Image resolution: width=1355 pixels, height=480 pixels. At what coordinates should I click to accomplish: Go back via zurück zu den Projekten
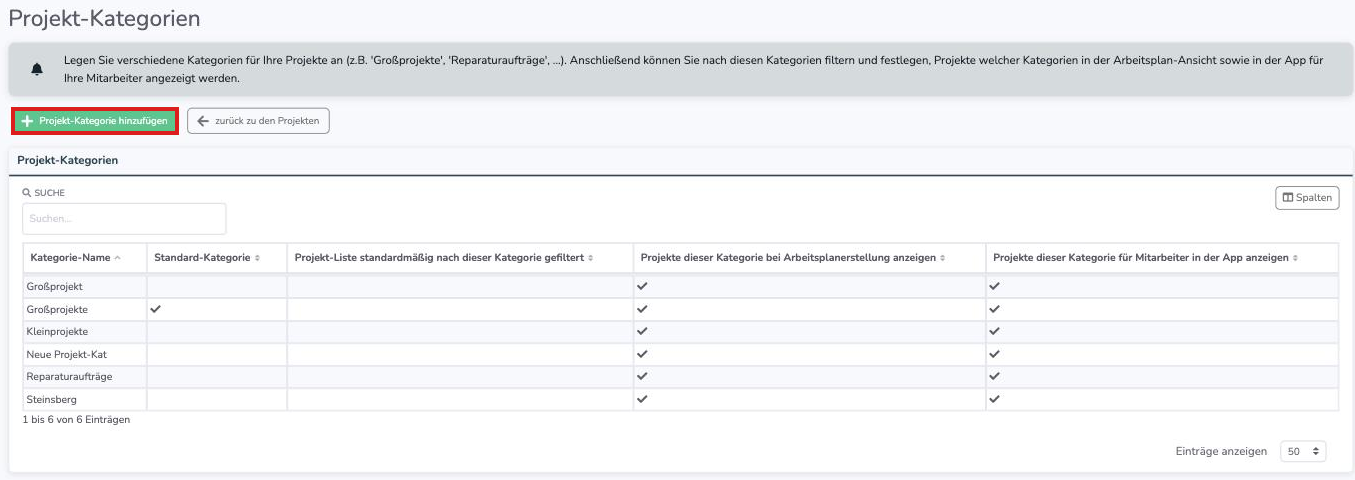258,120
